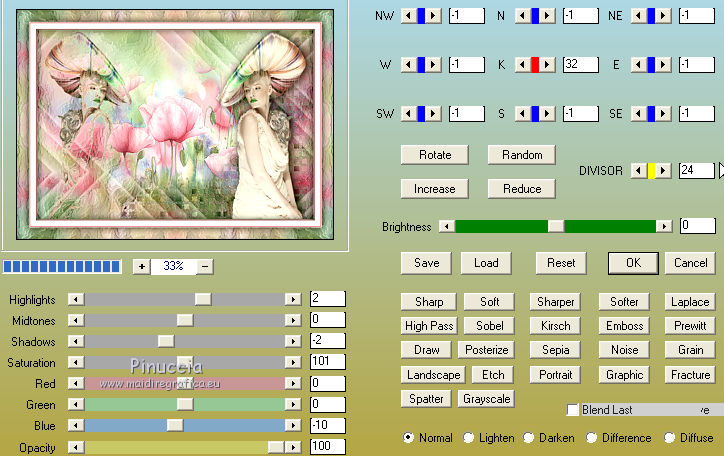The width and height of the screenshot is (724, 456).
Task: Increase SW value with right arrow
Action: click(x=433, y=114)
